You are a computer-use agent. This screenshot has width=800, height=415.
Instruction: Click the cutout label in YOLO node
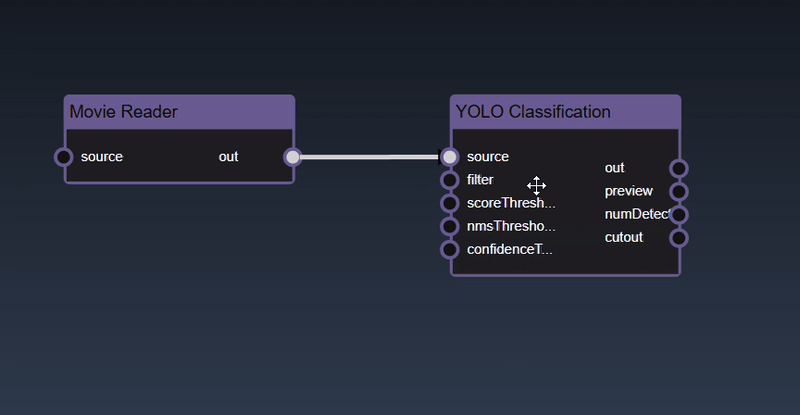[x=624, y=237]
